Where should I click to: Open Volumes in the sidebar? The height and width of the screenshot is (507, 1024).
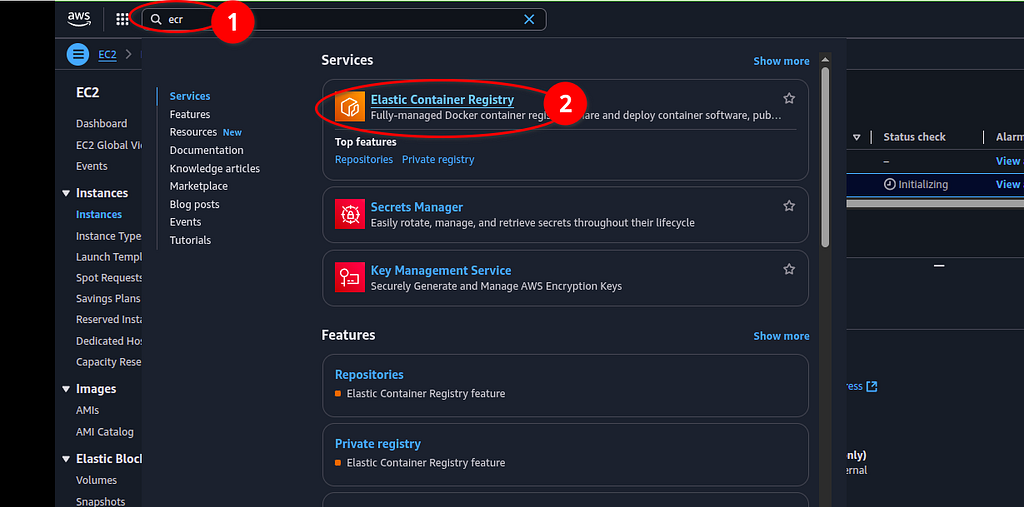tap(96, 480)
